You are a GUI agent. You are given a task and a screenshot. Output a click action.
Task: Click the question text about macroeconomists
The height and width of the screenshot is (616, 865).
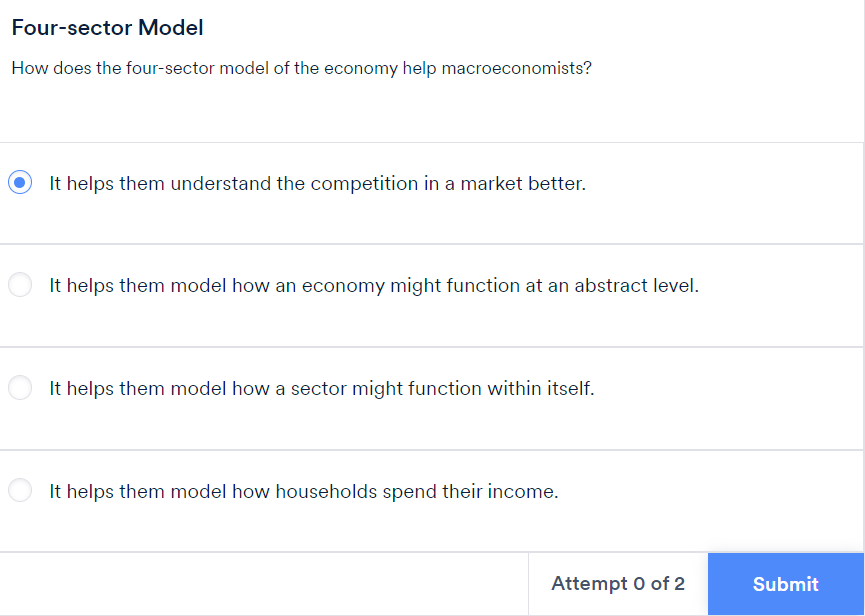(x=300, y=68)
